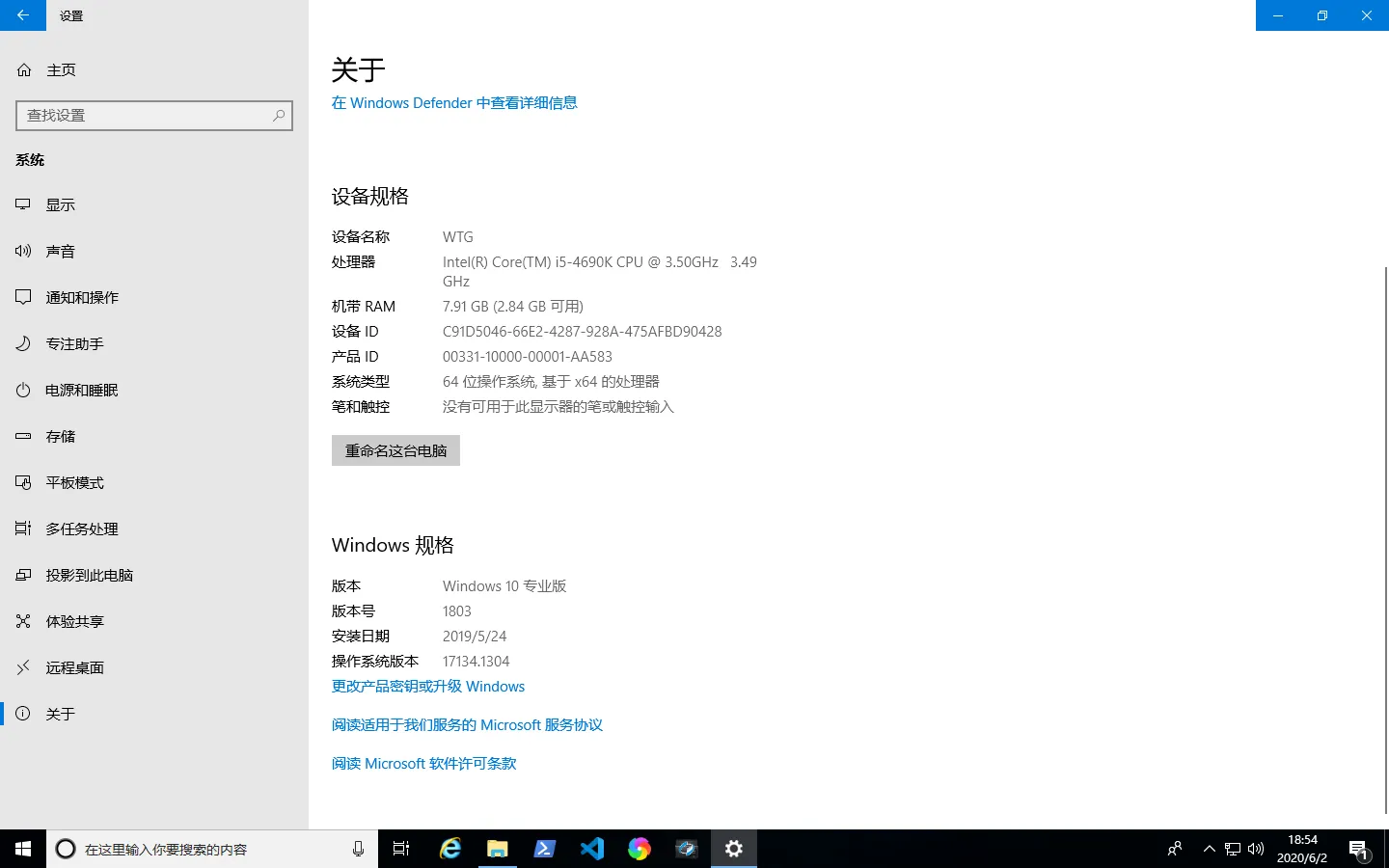Image resolution: width=1389 pixels, height=868 pixels.
Task: Click the volume speaker icon in tray
Action: (1256, 849)
